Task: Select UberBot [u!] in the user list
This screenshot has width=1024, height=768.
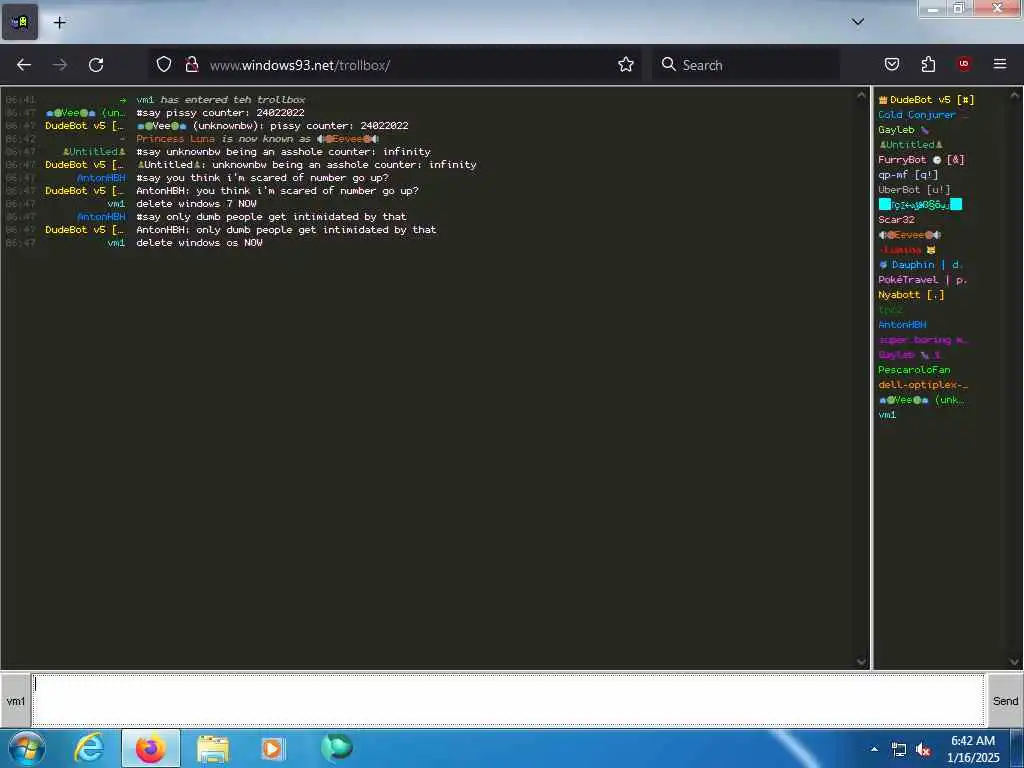Action: tap(914, 189)
